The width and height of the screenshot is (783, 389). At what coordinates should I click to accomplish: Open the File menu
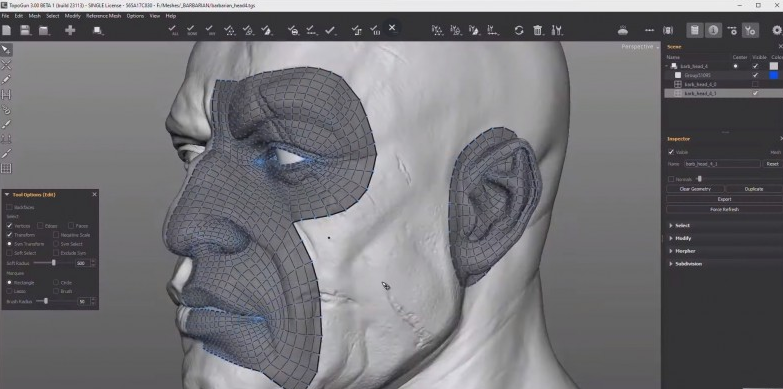5,16
